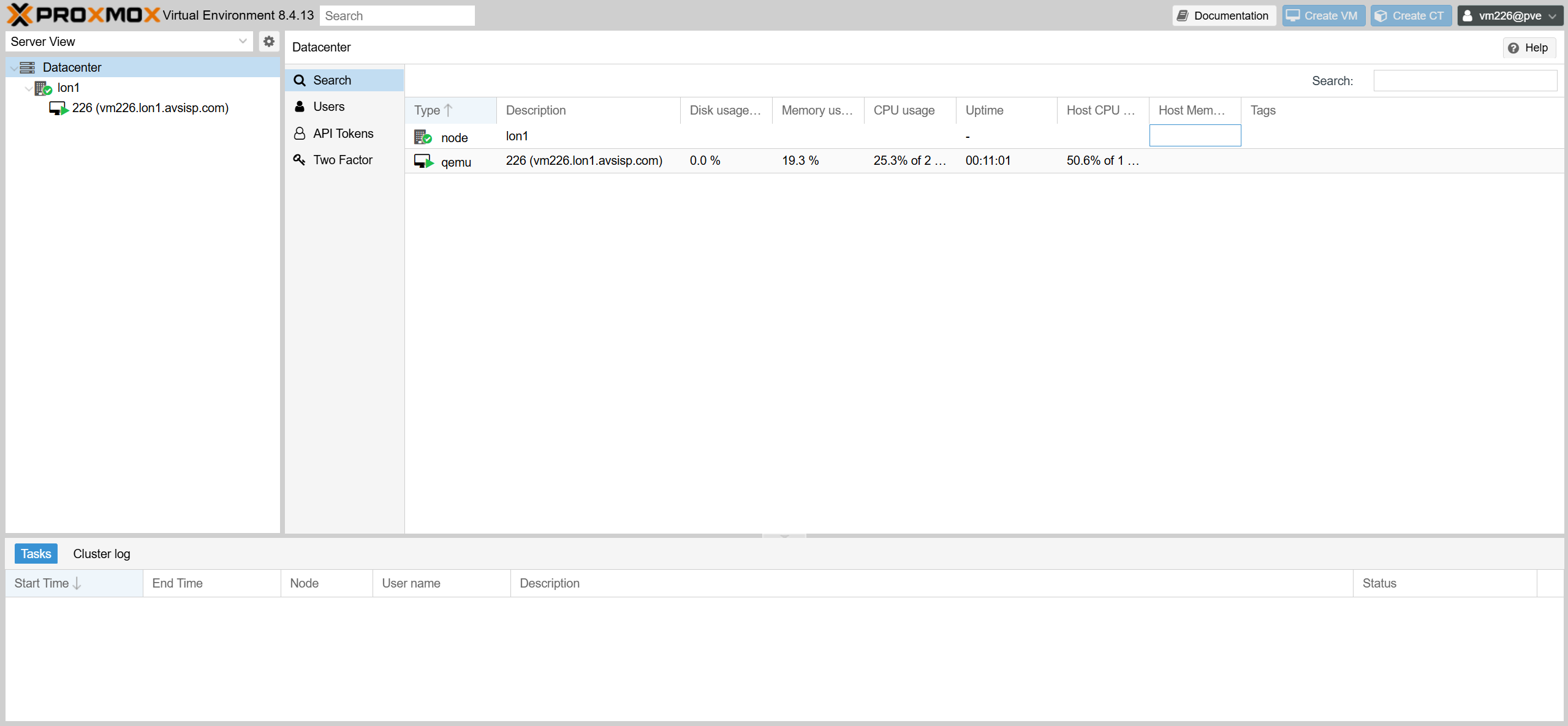Sort by the Type column header
The width and height of the screenshot is (1568, 726).
click(x=451, y=110)
